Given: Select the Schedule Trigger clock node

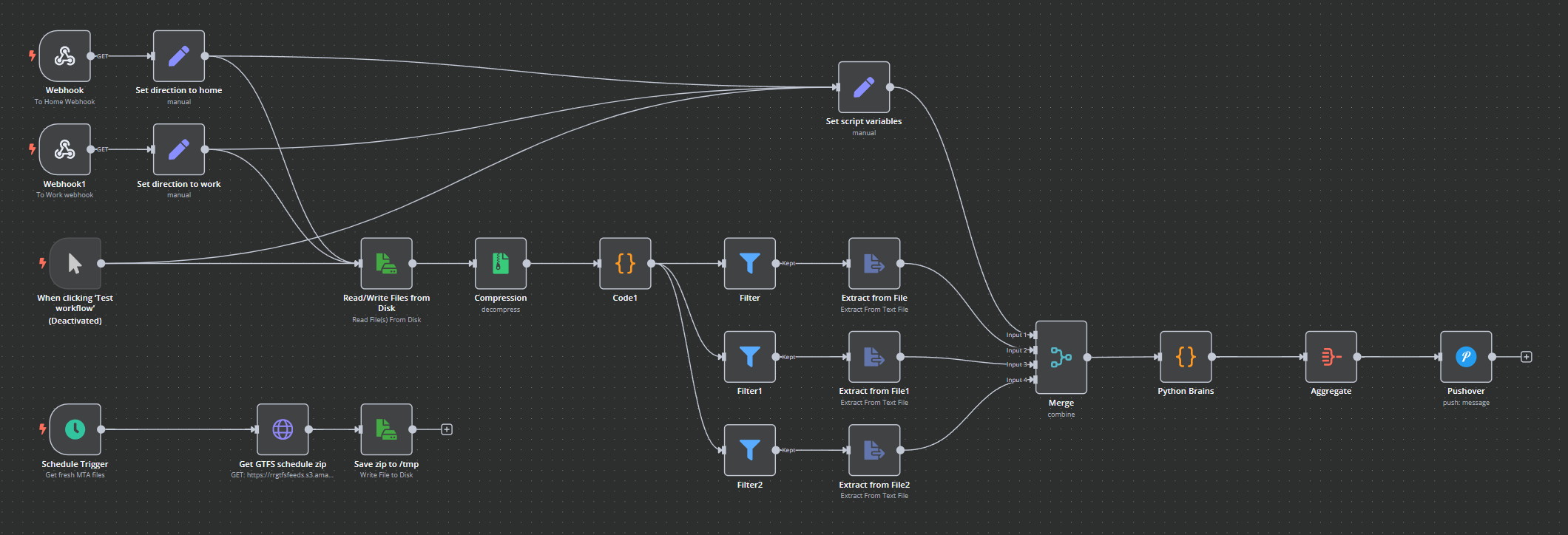Looking at the screenshot, I should 75,429.
